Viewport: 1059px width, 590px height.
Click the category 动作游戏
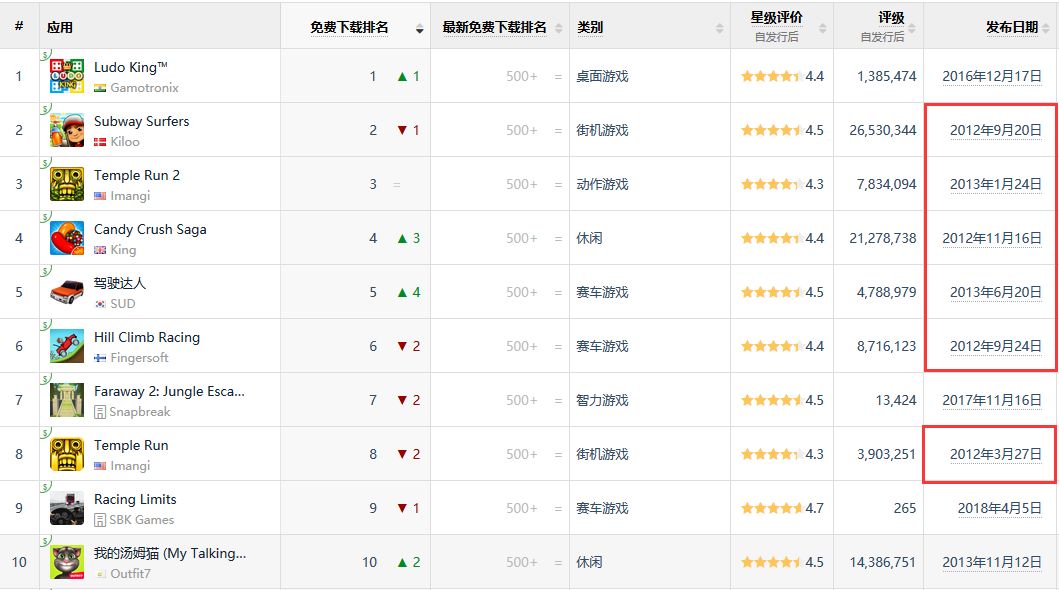click(602, 184)
